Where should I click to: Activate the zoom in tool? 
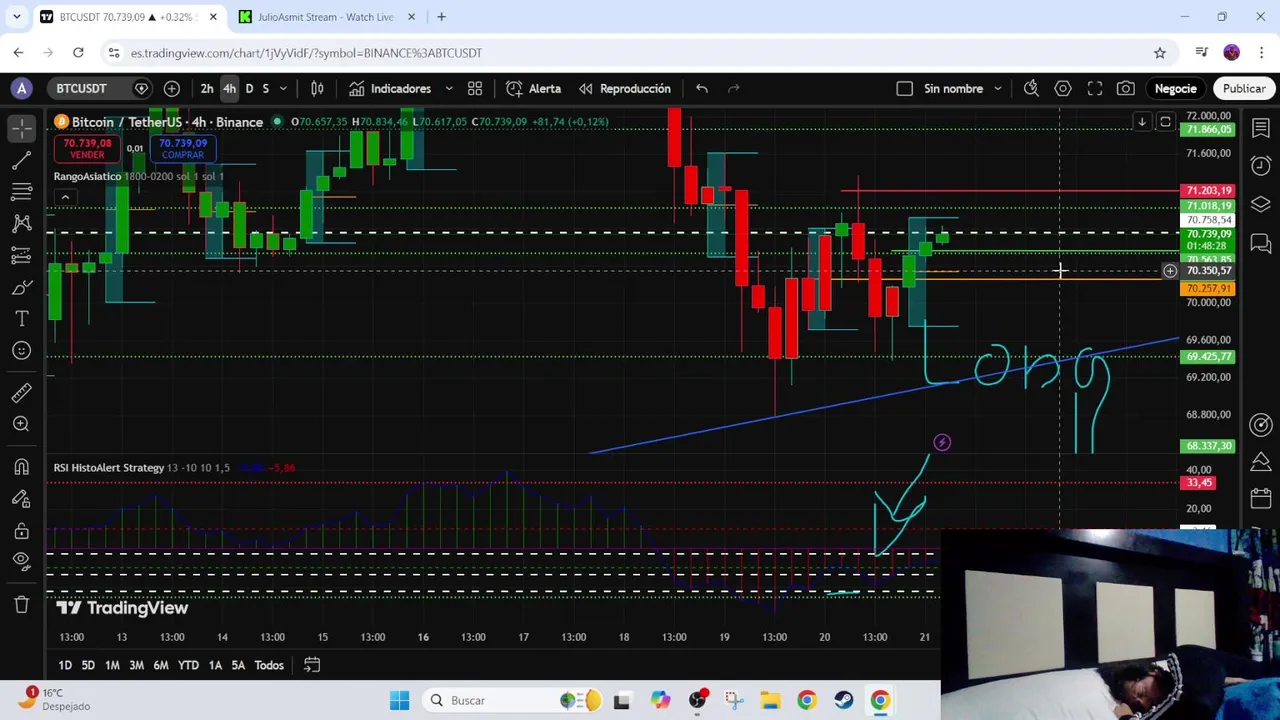[22, 425]
